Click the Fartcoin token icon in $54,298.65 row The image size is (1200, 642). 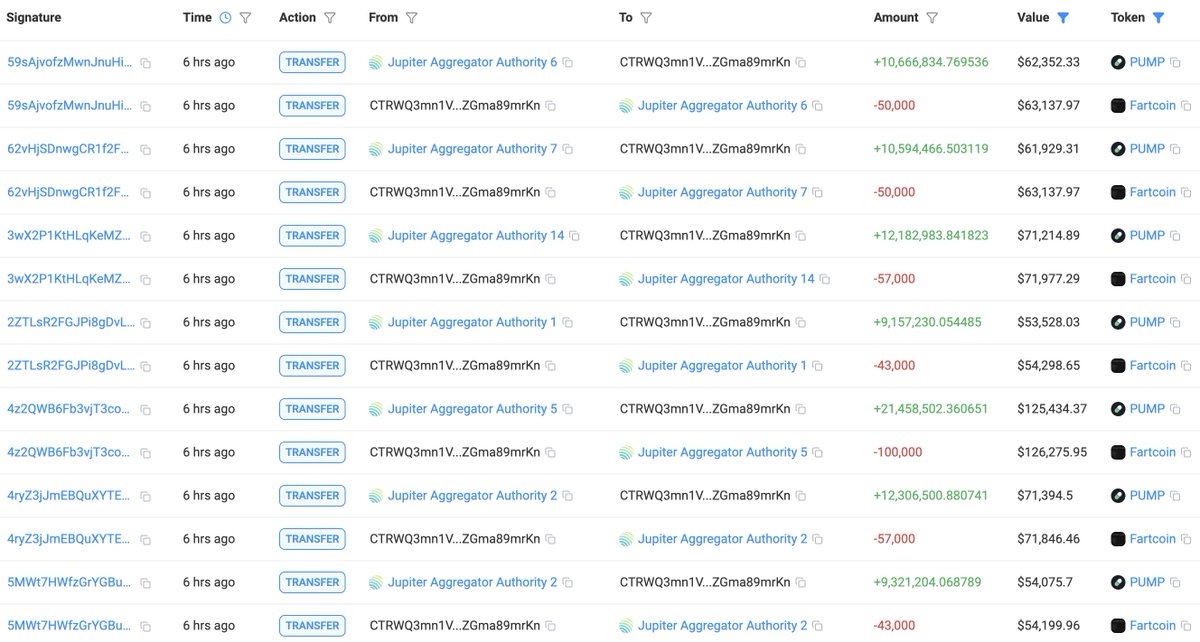(1118, 365)
